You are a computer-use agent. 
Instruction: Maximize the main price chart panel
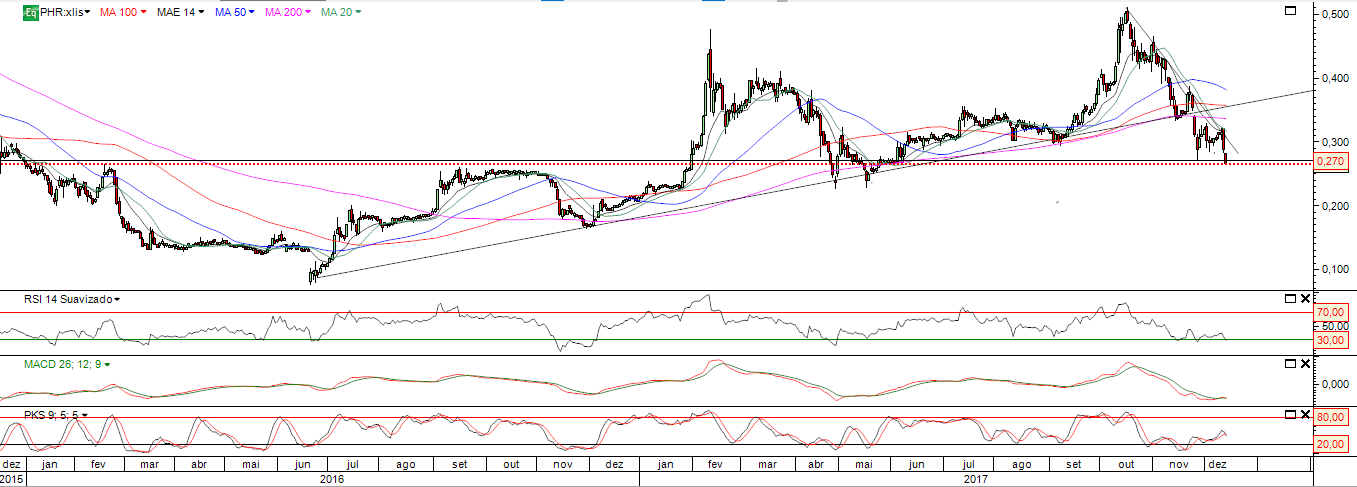coord(1290,11)
